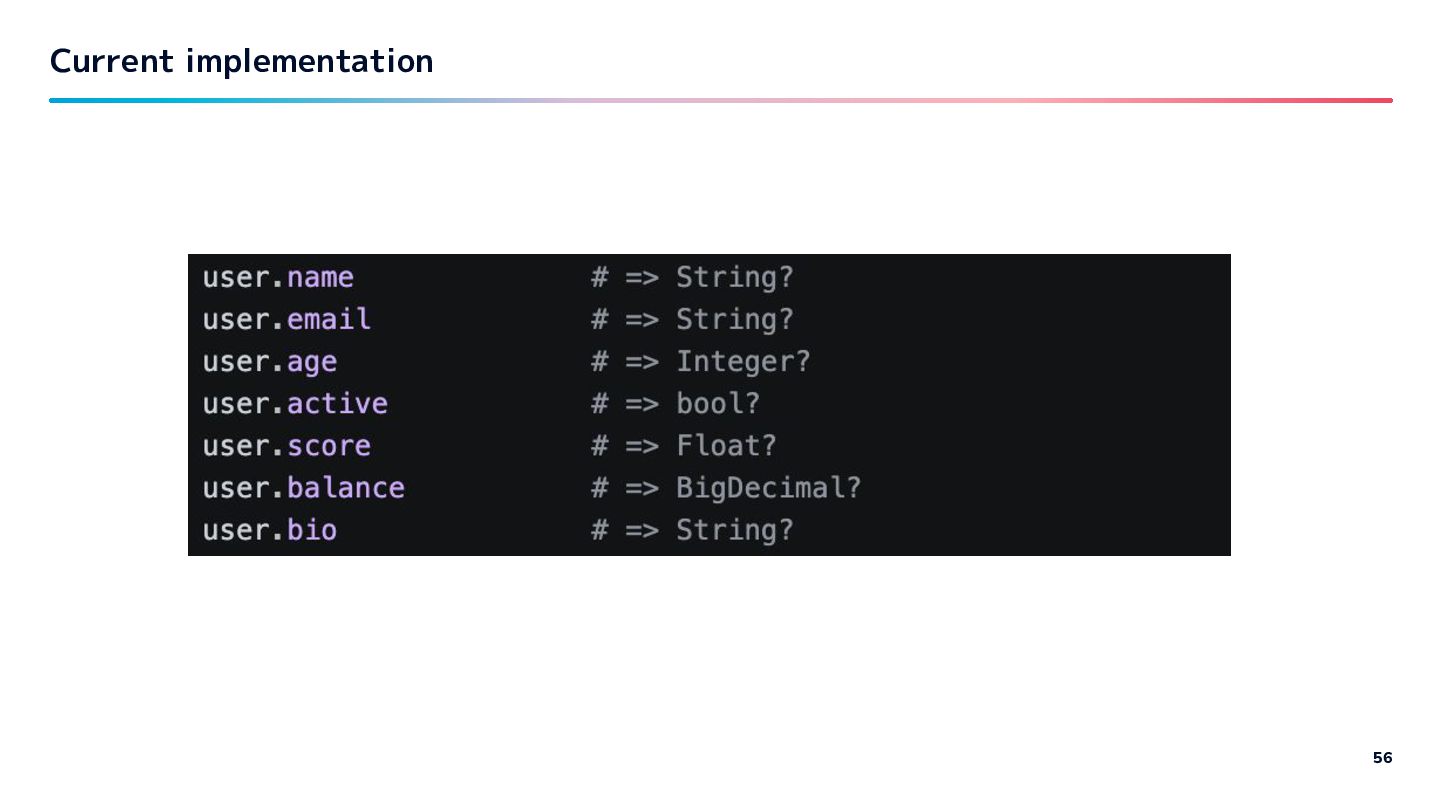Click the user.age code line
The height and width of the screenshot is (810, 1440).
pos(270,361)
